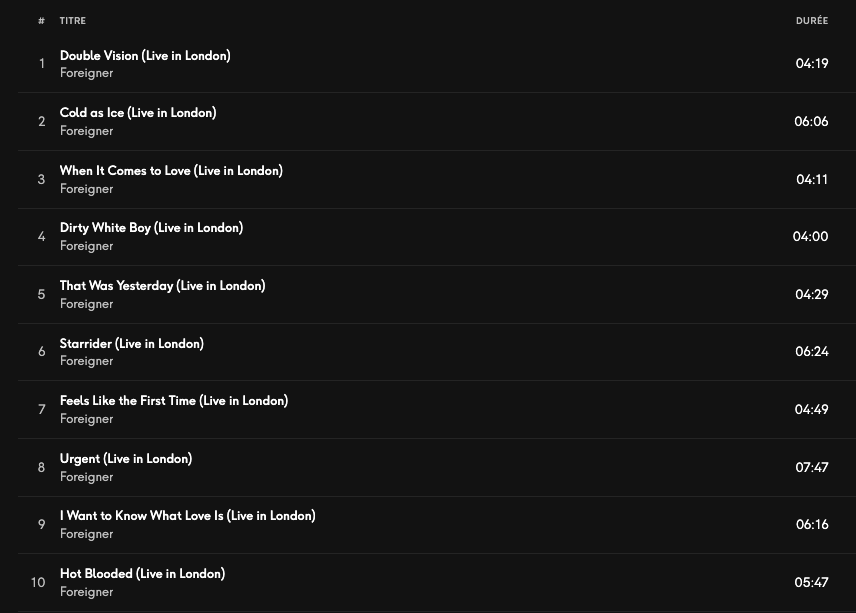Screen dimensions: 856x613
Task: Select the song Cold as Ice (Live in London)
Action: 138,113
